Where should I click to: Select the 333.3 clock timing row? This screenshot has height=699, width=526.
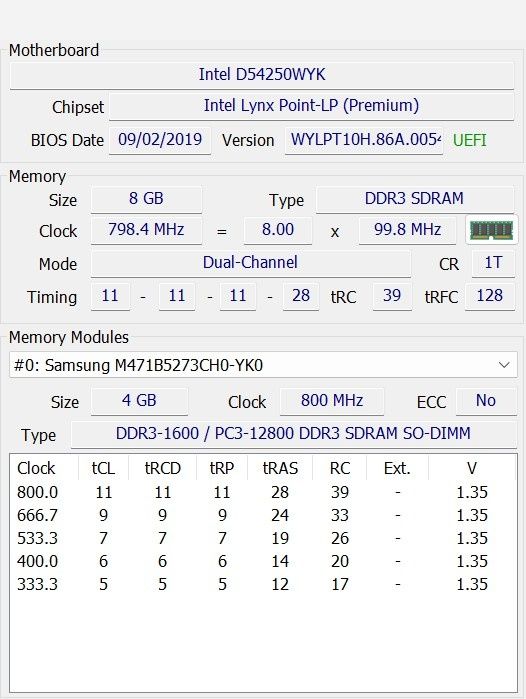point(263,584)
